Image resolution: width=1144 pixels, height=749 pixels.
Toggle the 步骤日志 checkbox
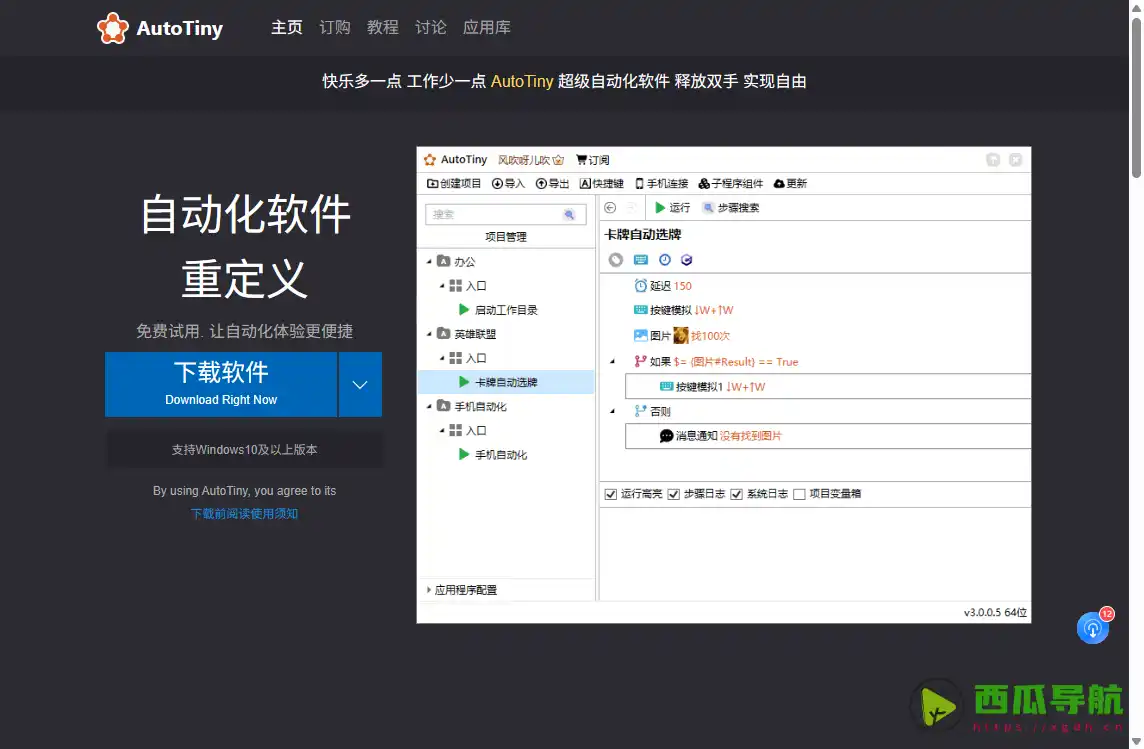pyautogui.click(x=673, y=494)
